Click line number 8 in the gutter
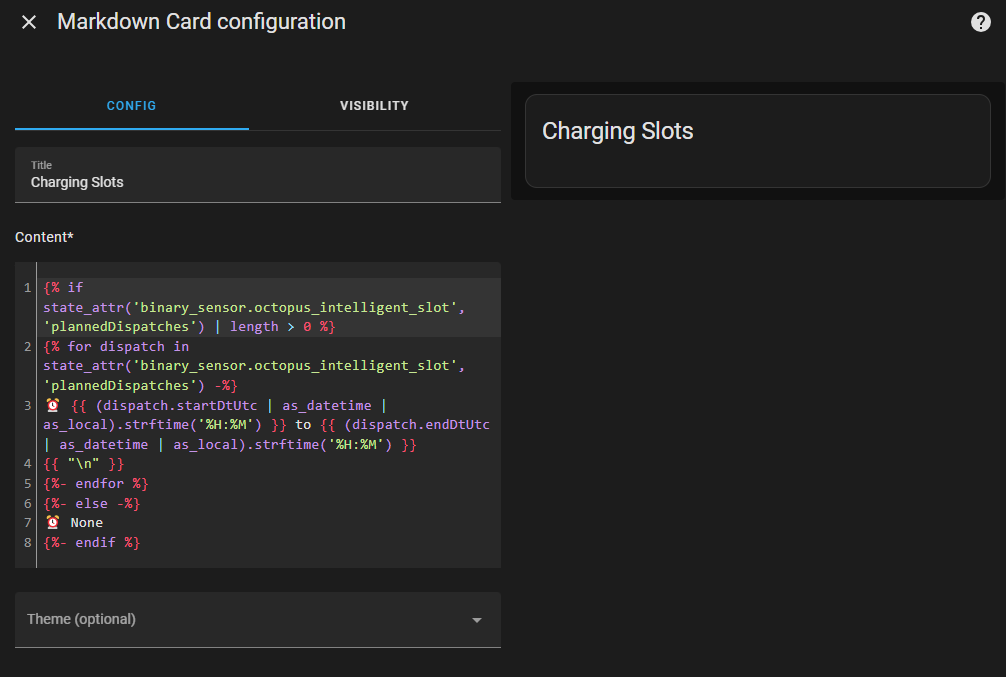The width and height of the screenshot is (1006, 677). click(27, 542)
